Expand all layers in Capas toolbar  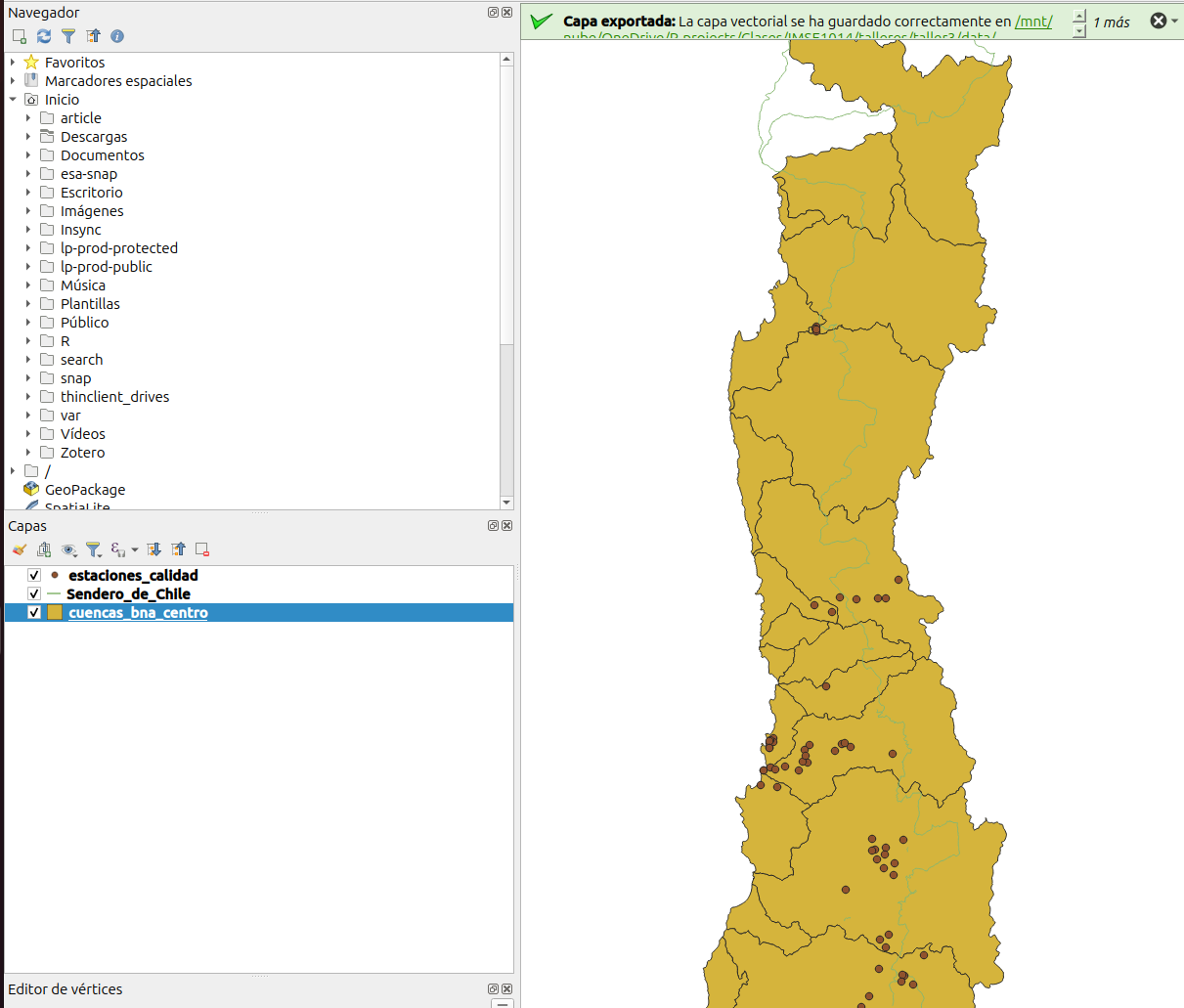click(153, 549)
